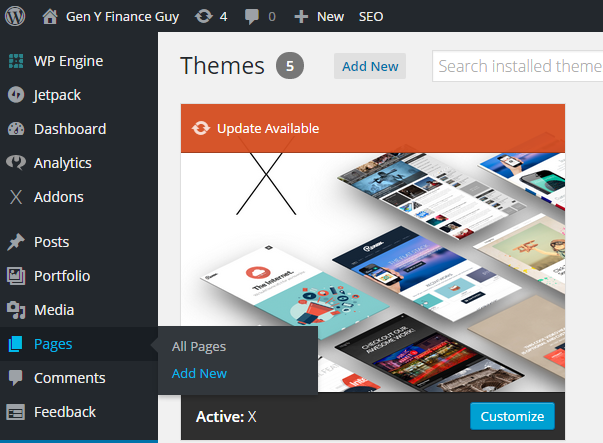The height and width of the screenshot is (443, 603).
Task: Click the Addons X icon
Action: click(16, 197)
